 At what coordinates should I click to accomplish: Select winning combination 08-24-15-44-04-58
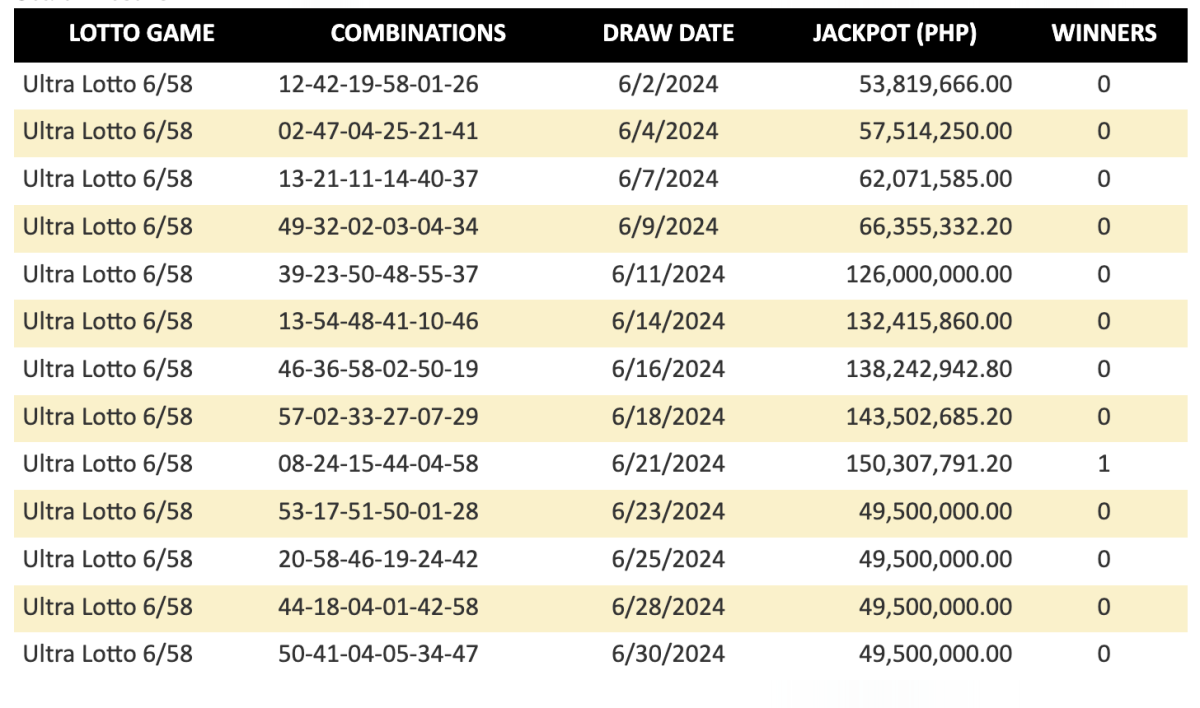[x=378, y=464]
